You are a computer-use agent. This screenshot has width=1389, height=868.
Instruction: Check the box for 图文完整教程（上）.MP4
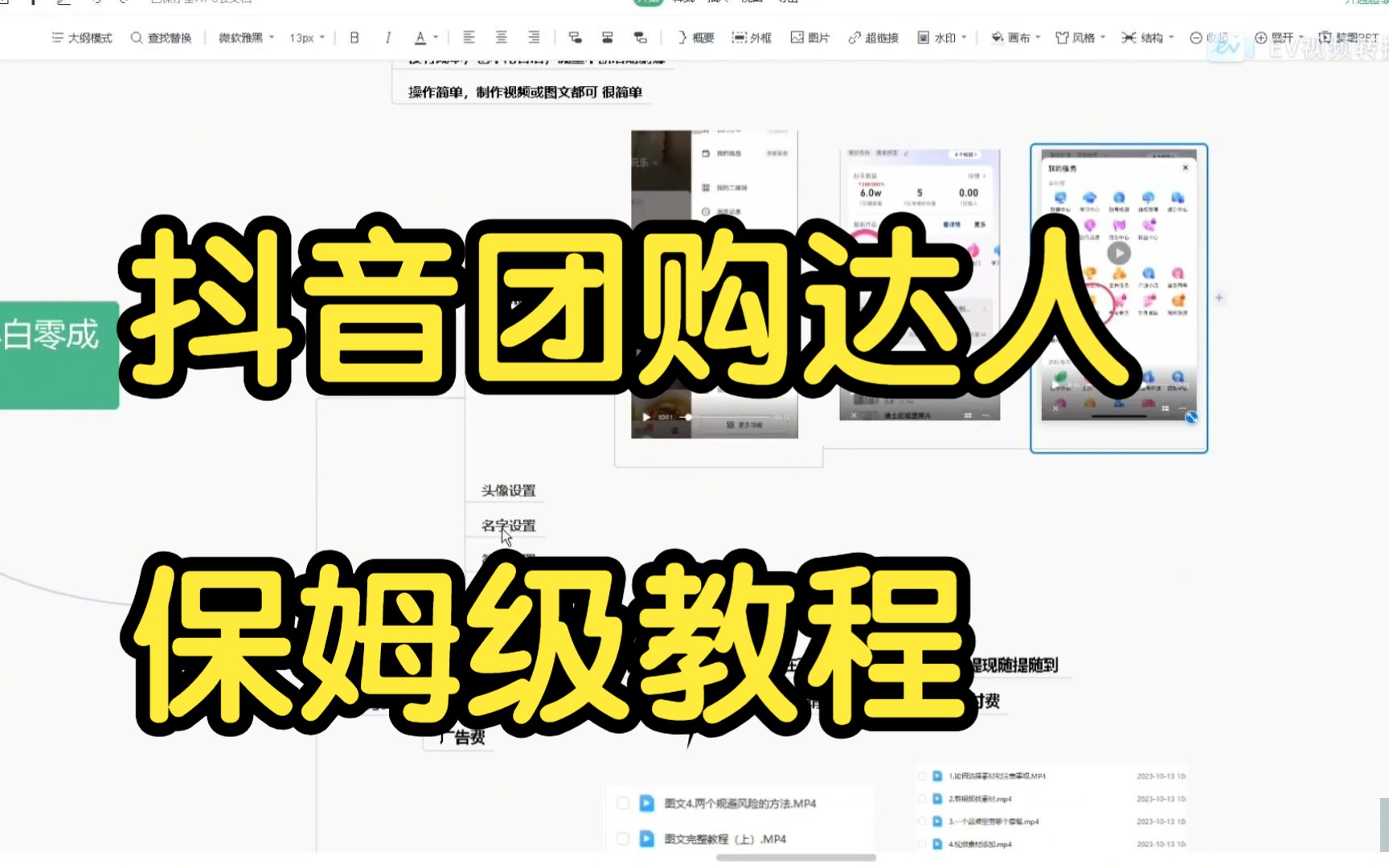click(x=623, y=838)
